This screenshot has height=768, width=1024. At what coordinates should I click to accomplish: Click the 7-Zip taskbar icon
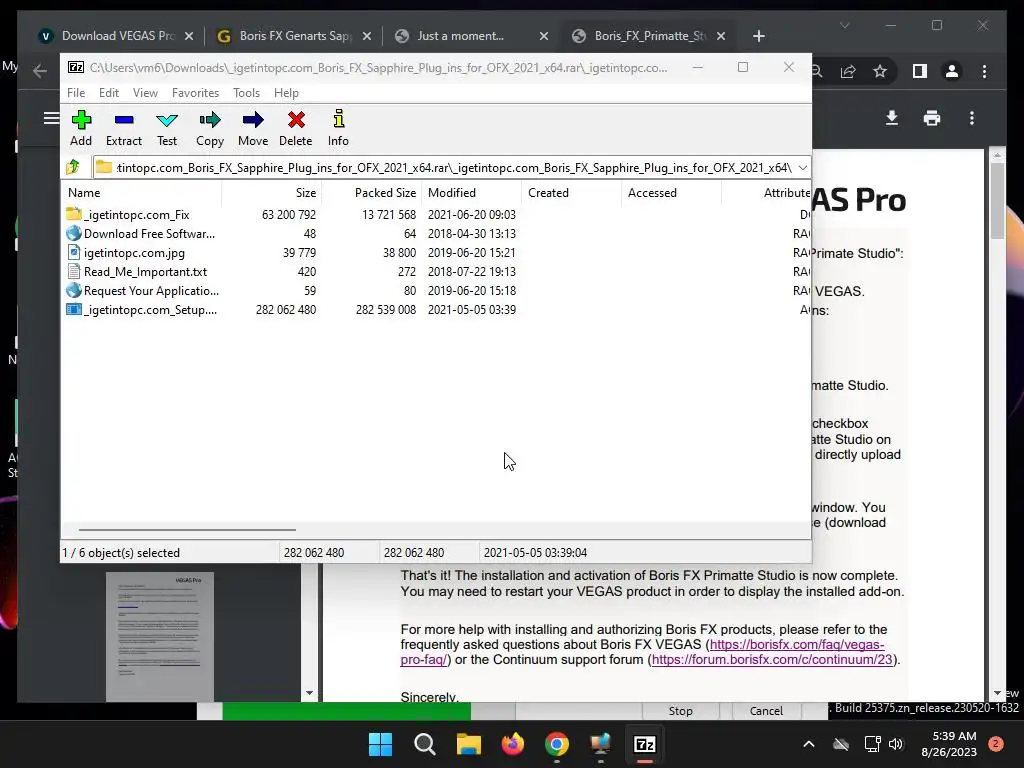click(x=645, y=744)
